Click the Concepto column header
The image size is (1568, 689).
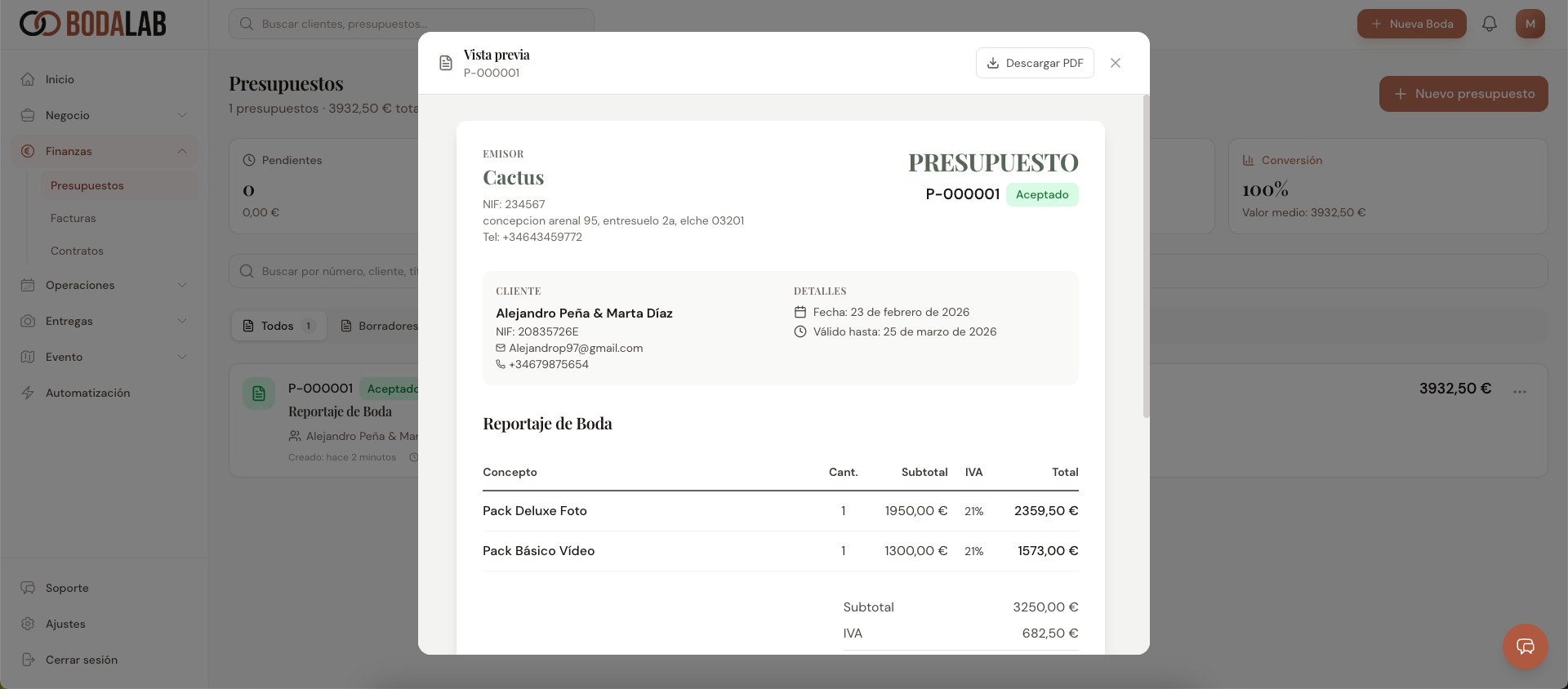[510, 472]
